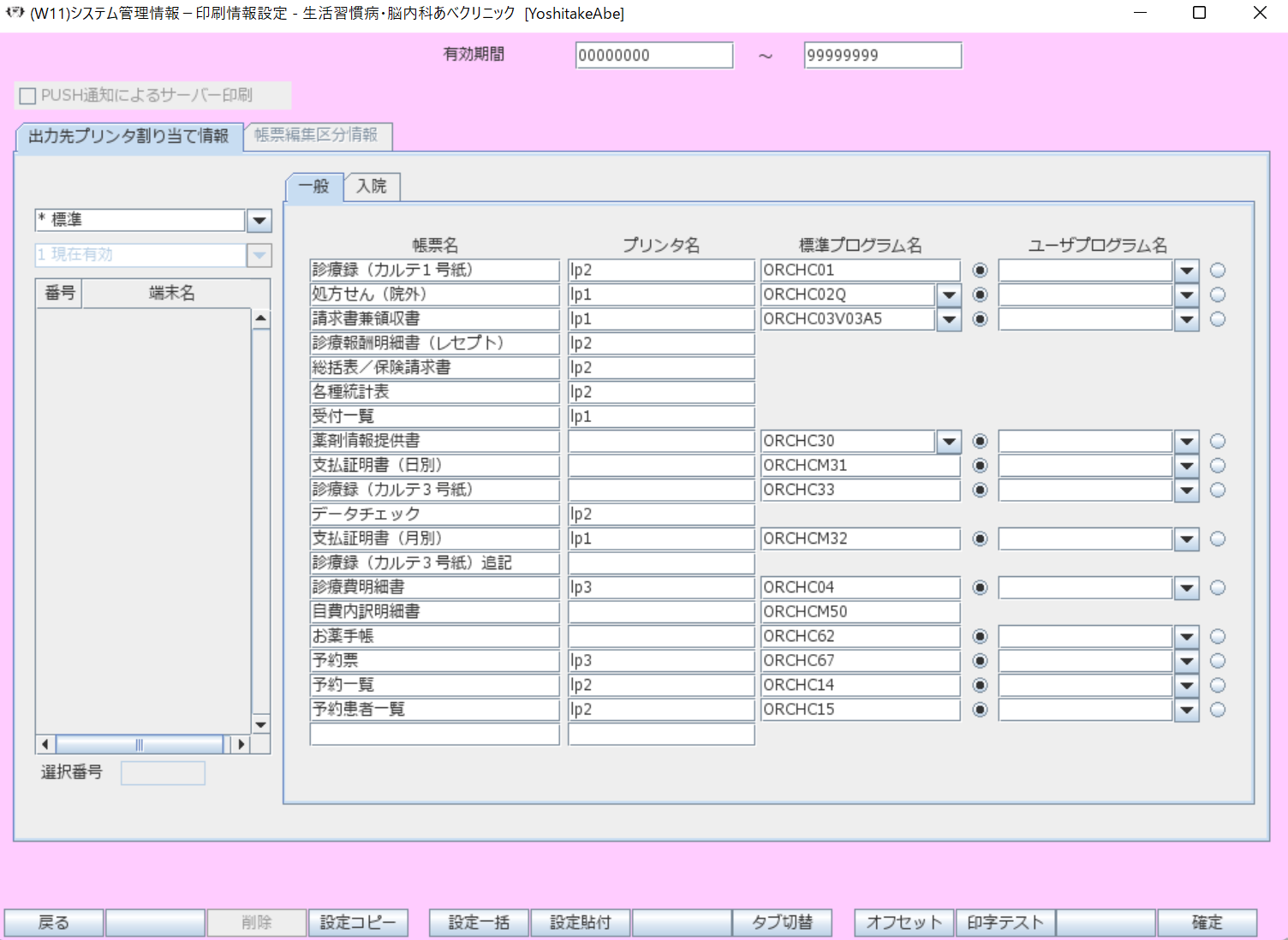Open user program dropdown for ORCHC01 row
The image size is (1288, 940).
pos(1186,271)
